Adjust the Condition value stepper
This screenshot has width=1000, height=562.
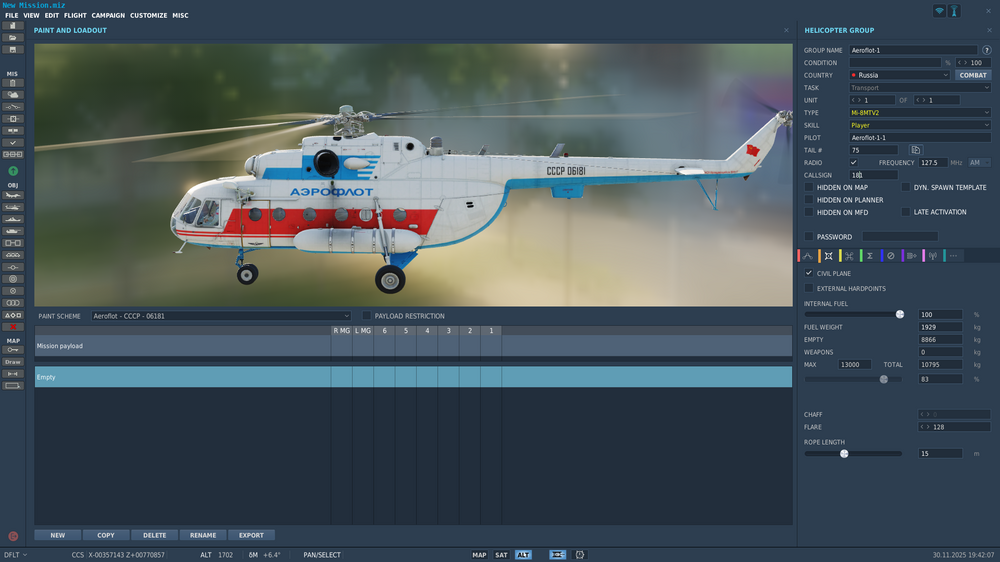pyautogui.click(x=973, y=63)
